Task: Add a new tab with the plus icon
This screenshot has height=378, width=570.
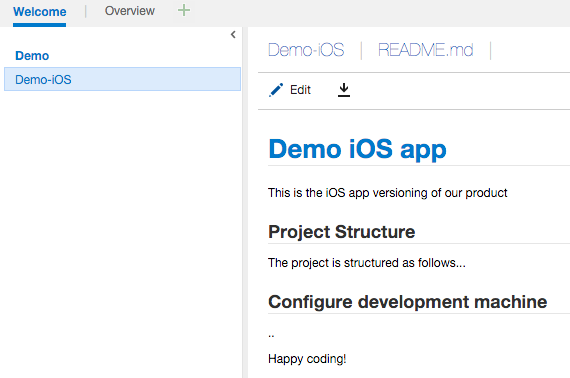Action: (184, 10)
